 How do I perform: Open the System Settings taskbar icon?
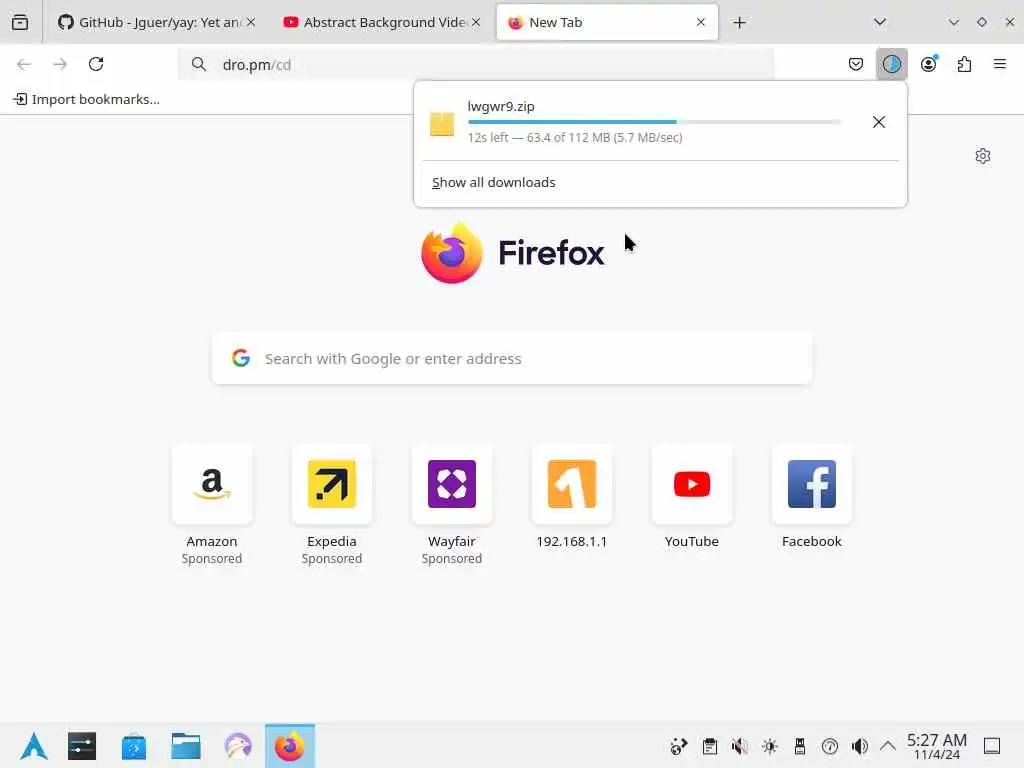82,746
